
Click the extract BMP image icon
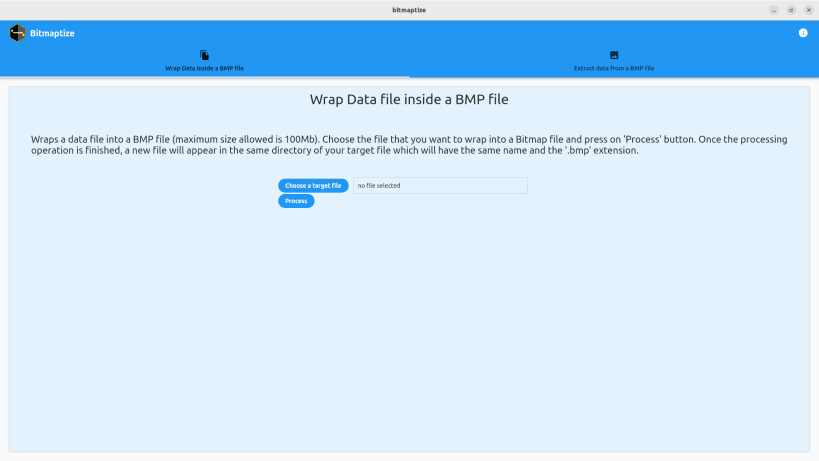click(614, 55)
